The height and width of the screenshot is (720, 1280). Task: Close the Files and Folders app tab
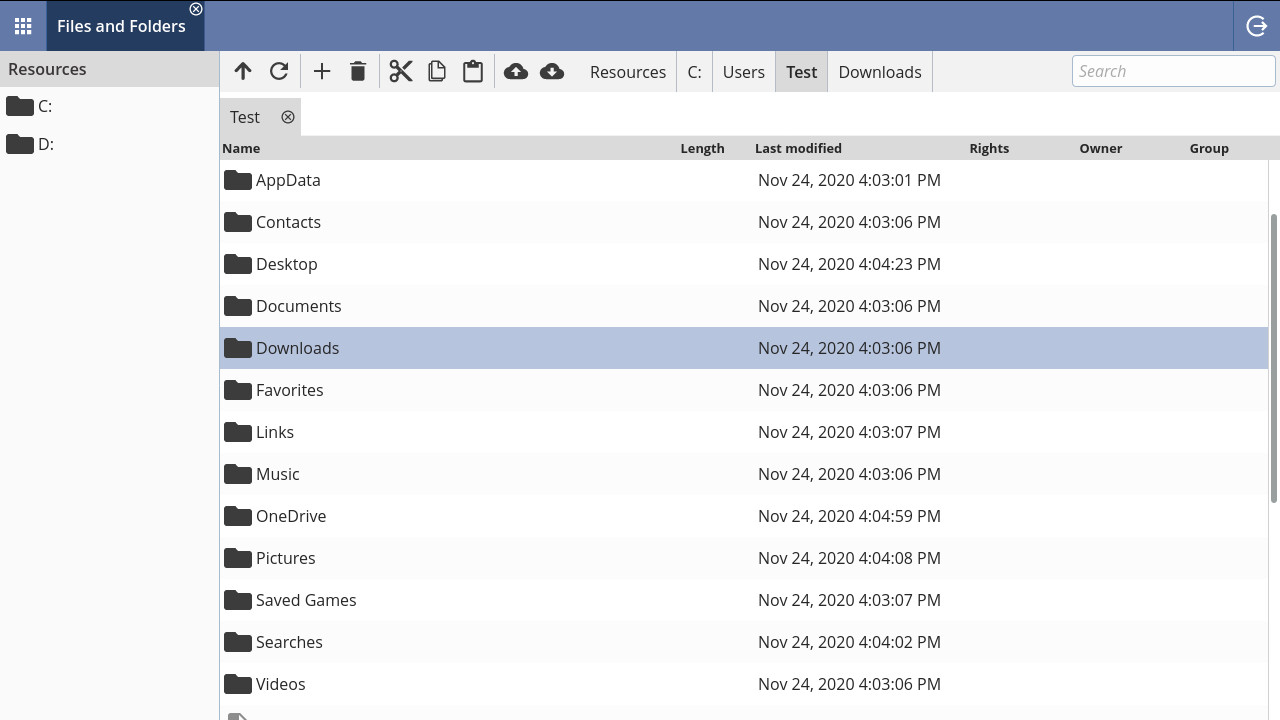196,9
